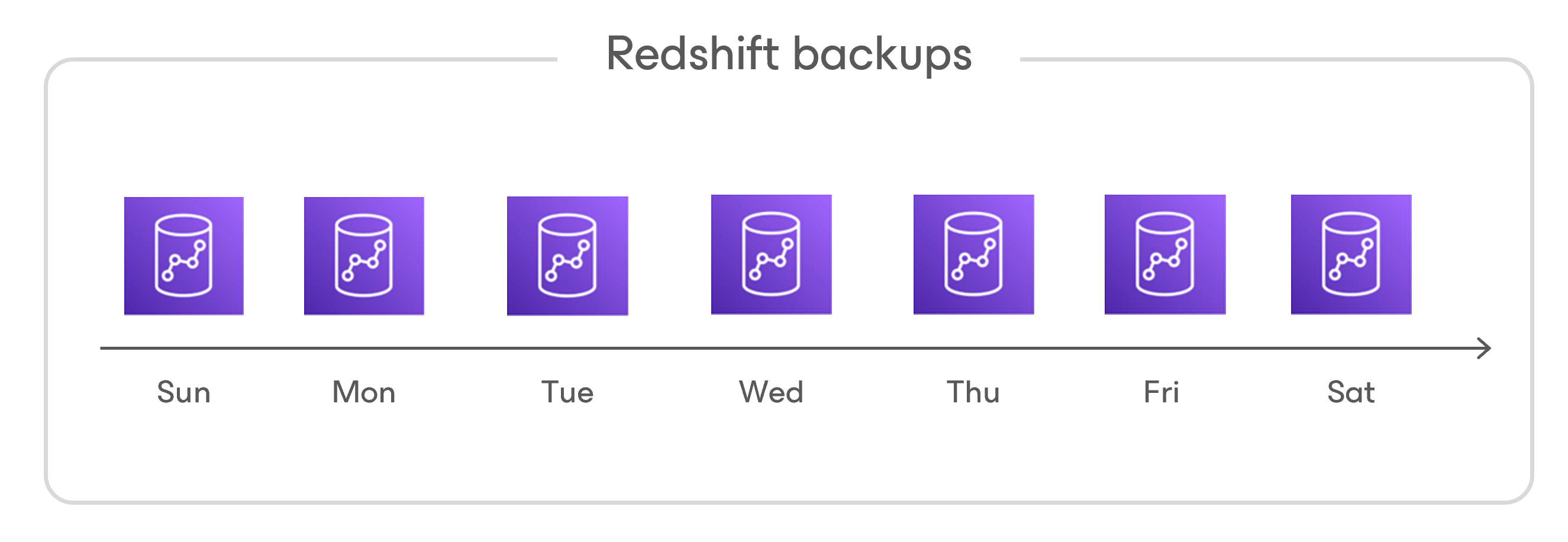Choose the Wednesday Redshift backup icon
The image size is (1568, 542).
click(771, 254)
